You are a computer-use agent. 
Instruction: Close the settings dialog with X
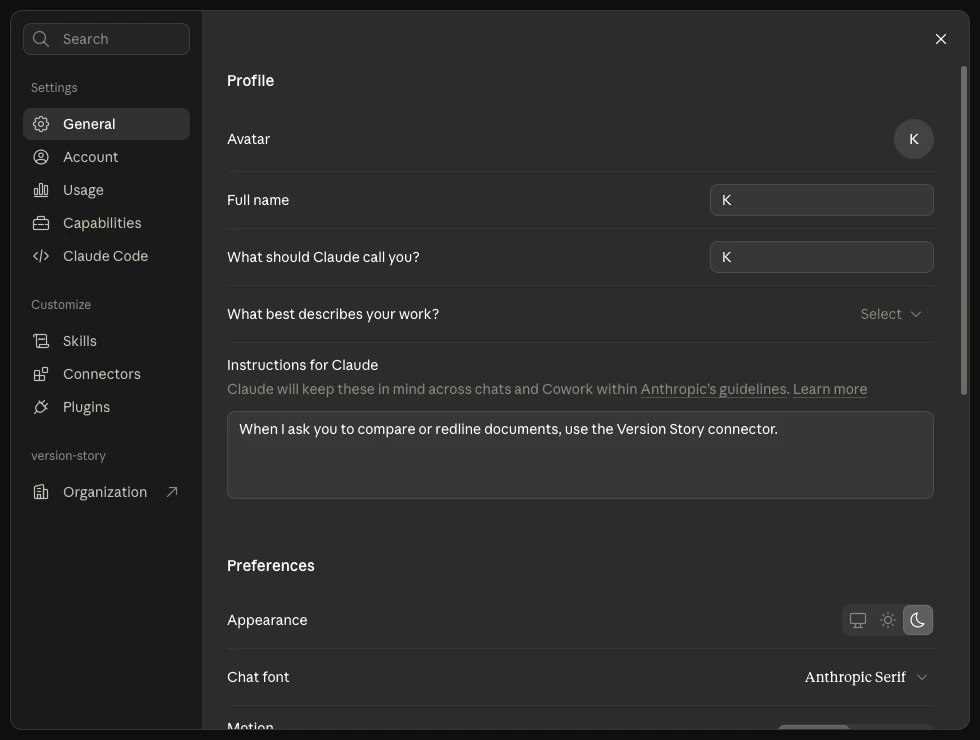pos(941,39)
